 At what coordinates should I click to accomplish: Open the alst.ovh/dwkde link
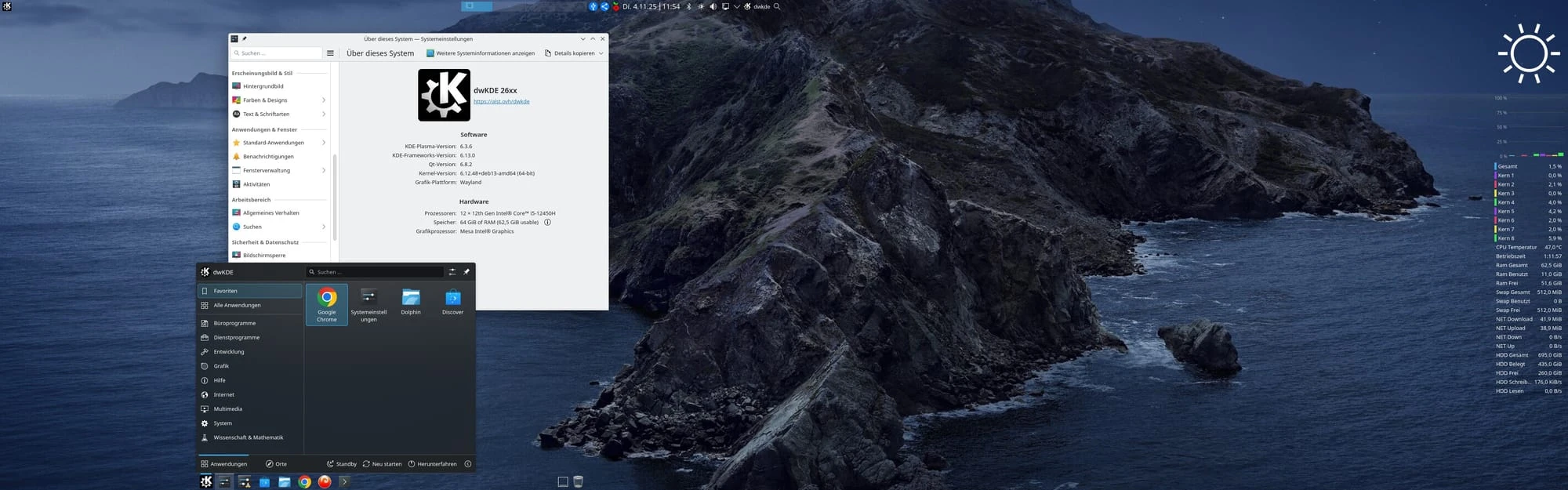click(502, 101)
